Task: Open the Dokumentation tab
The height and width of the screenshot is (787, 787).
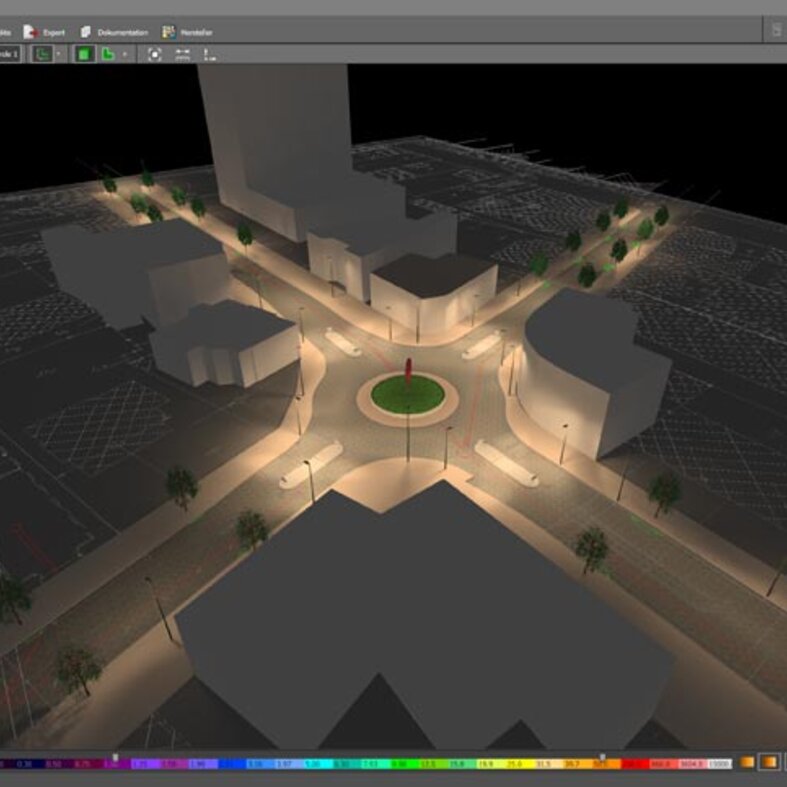Action: [122, 32]
